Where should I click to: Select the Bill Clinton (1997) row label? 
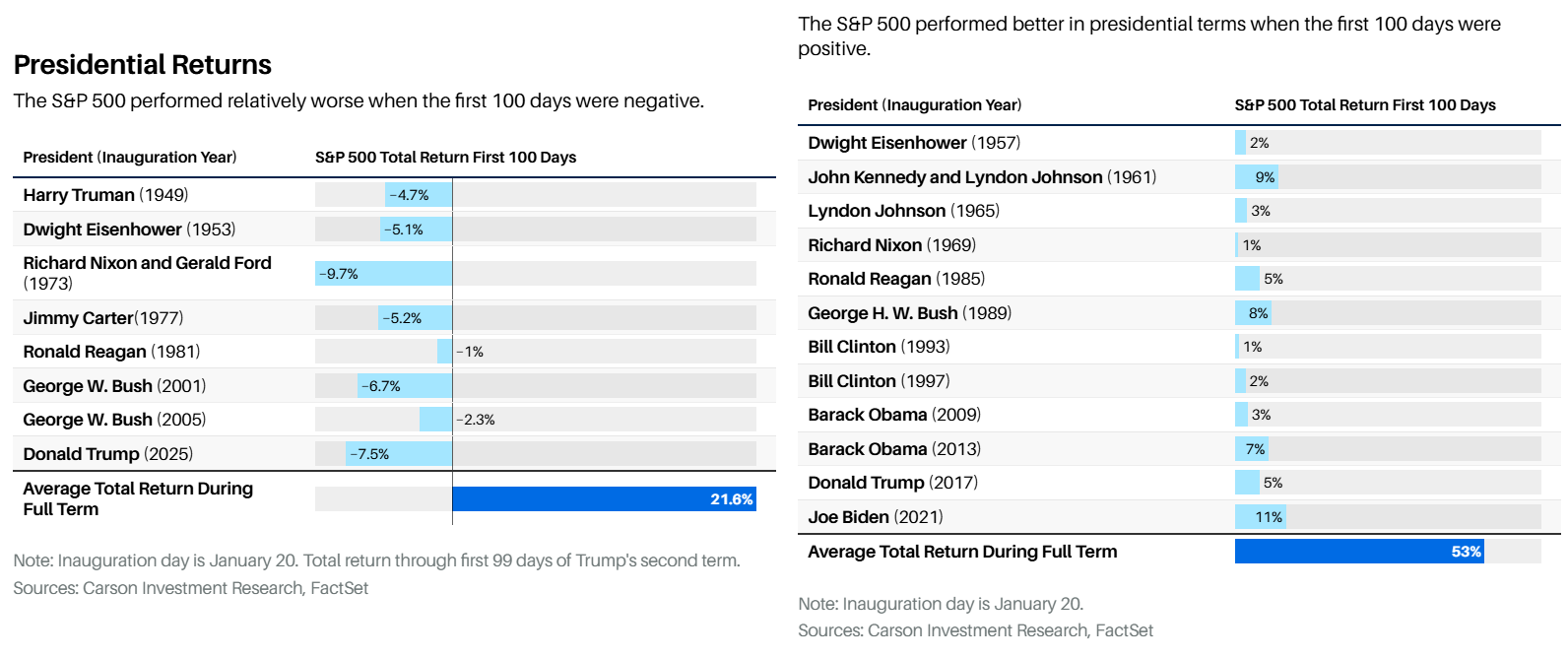879,381
